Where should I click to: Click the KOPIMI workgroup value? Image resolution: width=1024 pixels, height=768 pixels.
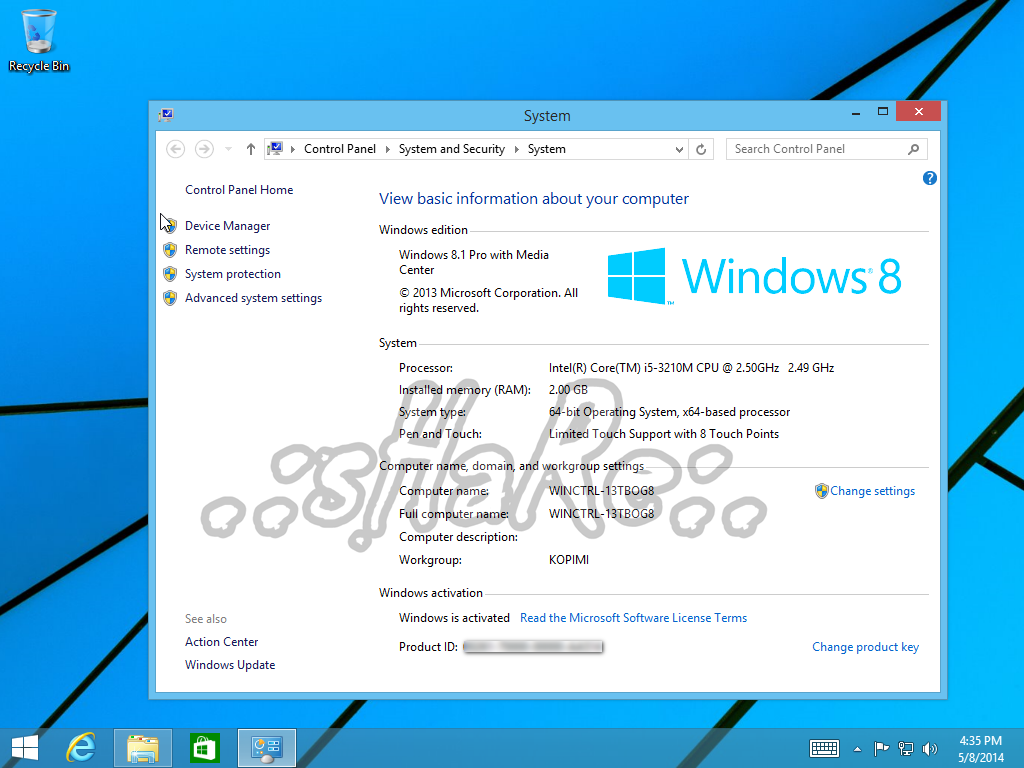(569, 560)
